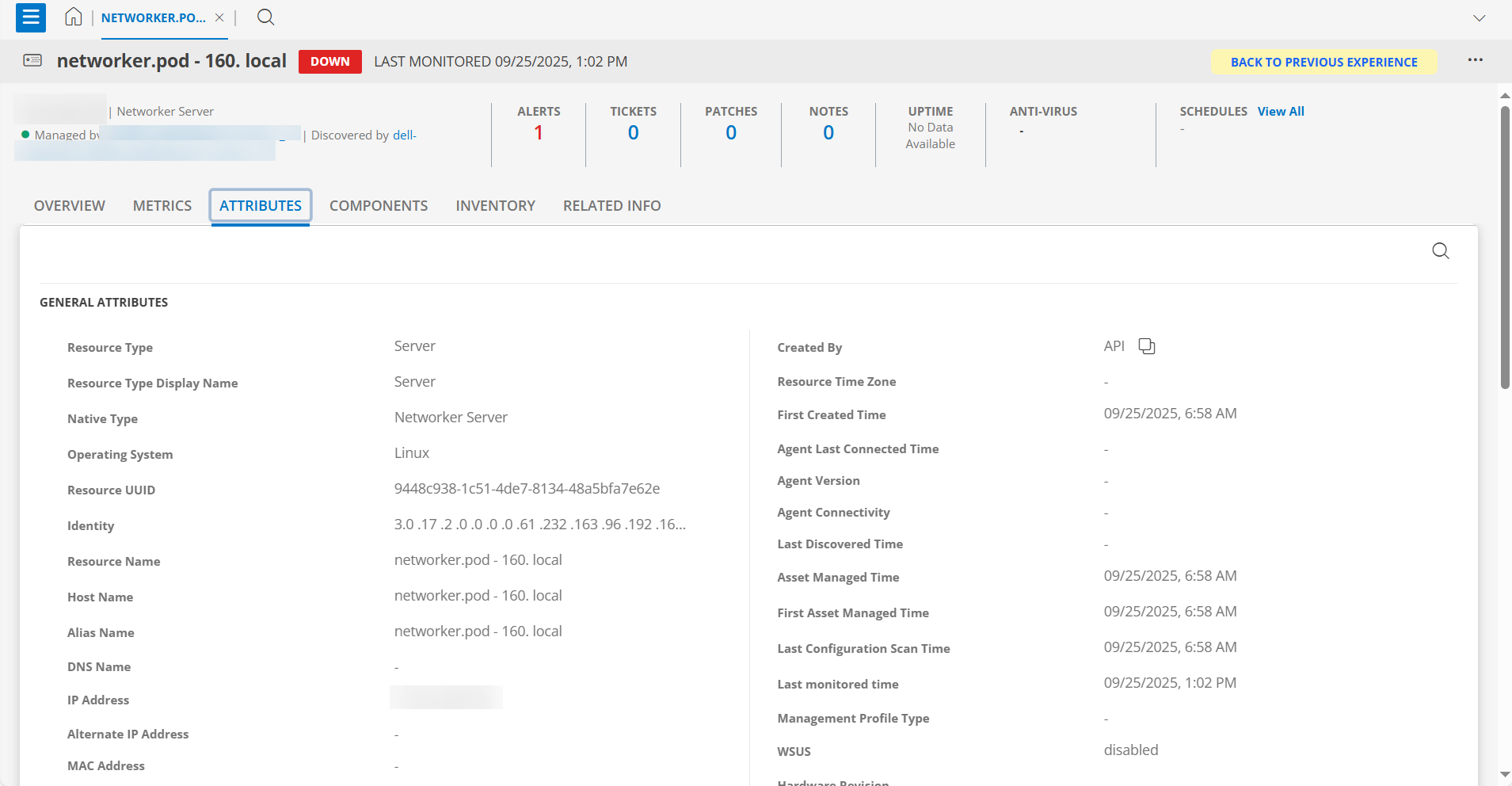Screen dimensions: 1512x786
Task: Follow the Discovered by dell- link
Action: 404,135
